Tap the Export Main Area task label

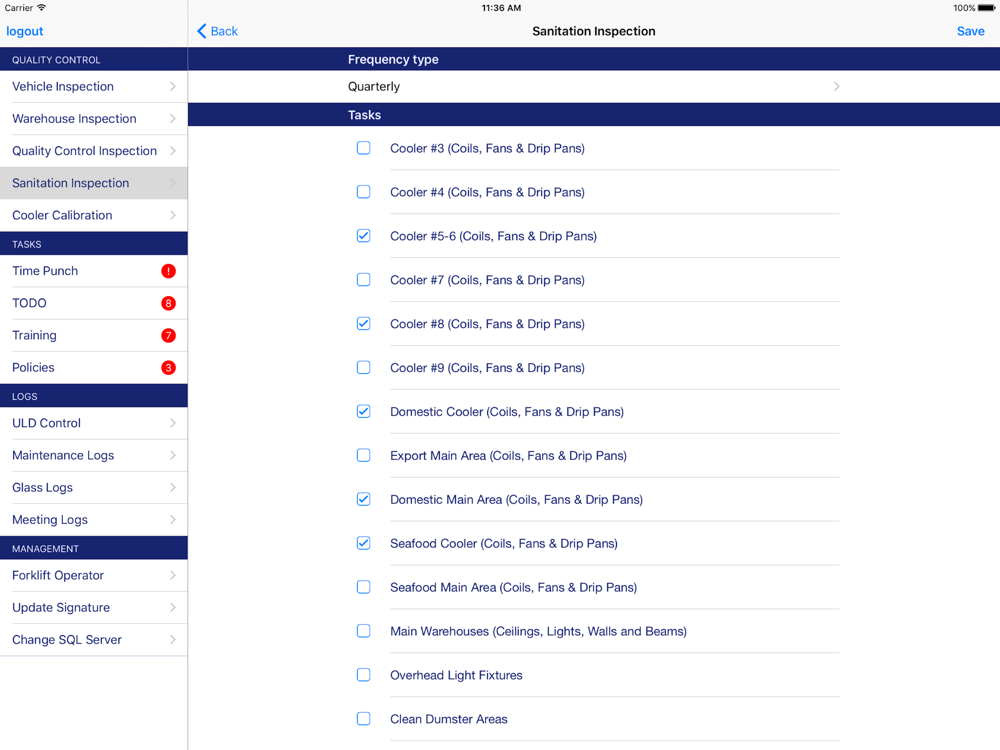click(508, 456)
